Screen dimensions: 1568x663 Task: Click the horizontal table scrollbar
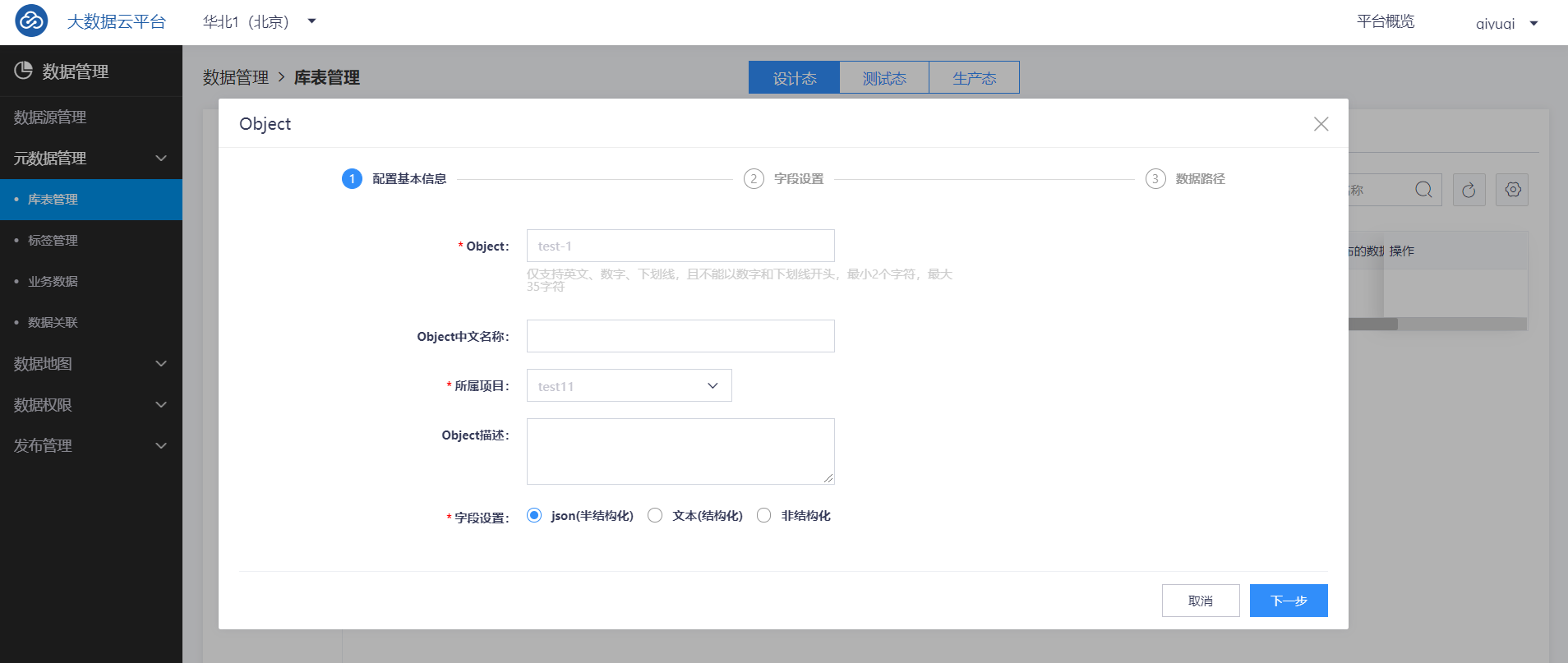pyautogui.click(x=1372, y=325)
